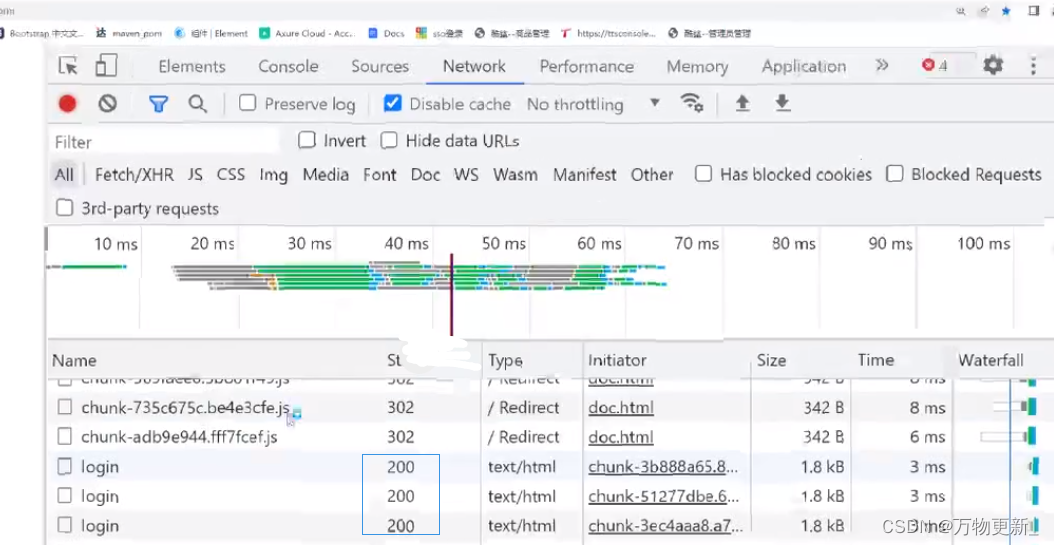Image resolution: width=1054 pixels, height=545 pixels.
Task: Filter requests by Fetch/XHR
Action: click(x=134, y=175)
